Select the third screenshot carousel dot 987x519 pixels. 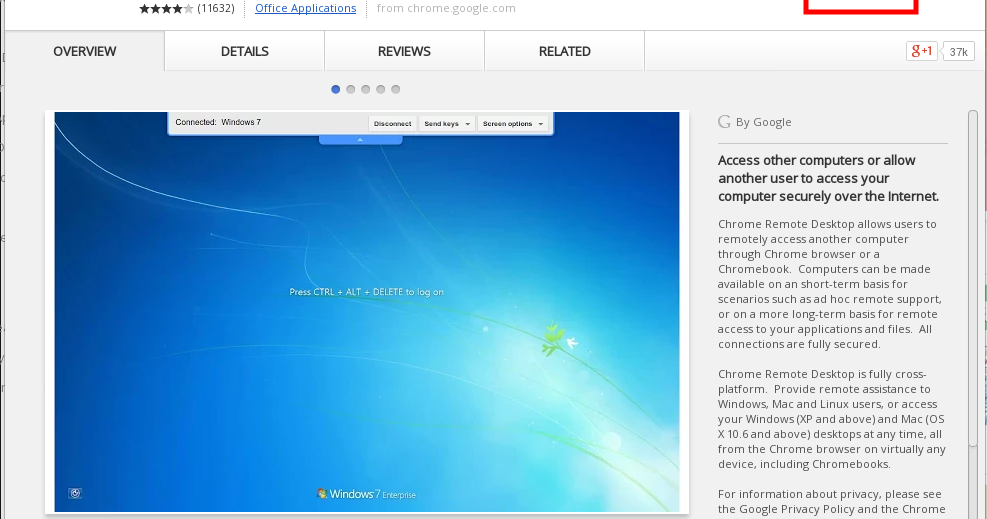click(x=366, y=89)
